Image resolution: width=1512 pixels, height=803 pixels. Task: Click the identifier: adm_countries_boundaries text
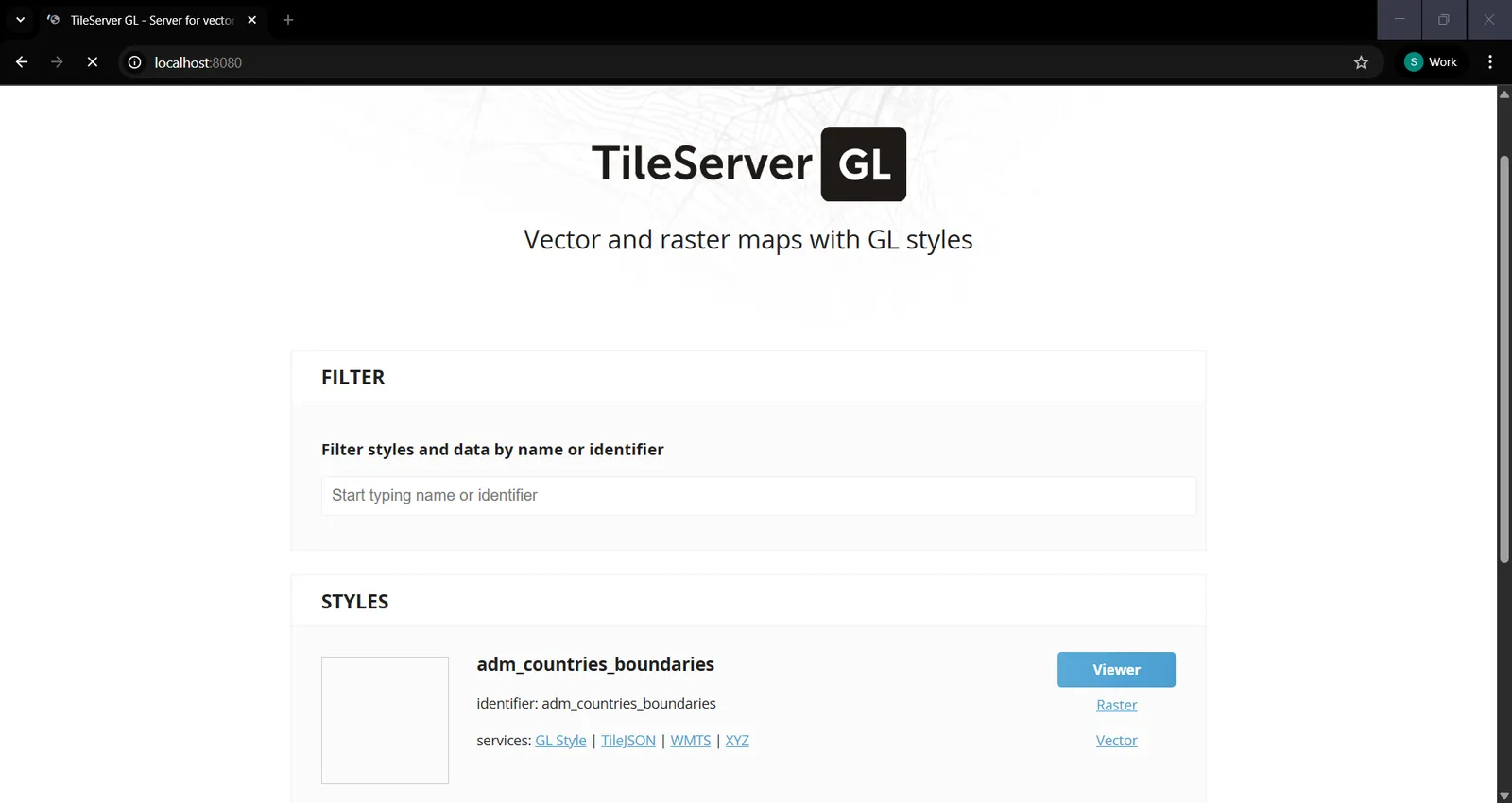(596, 704)
